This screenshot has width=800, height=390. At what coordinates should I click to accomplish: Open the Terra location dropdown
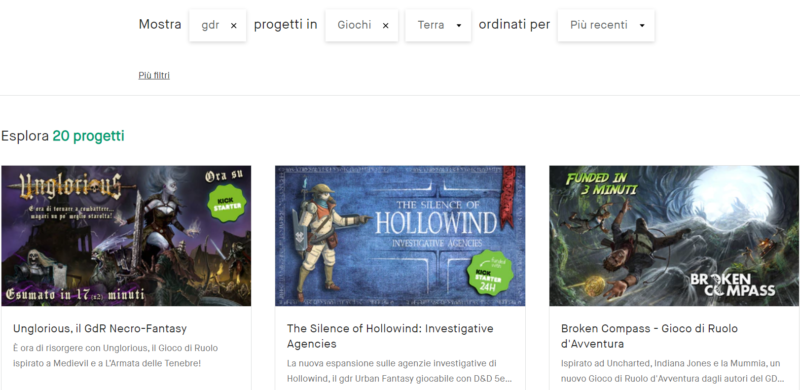tap(438, 25)
